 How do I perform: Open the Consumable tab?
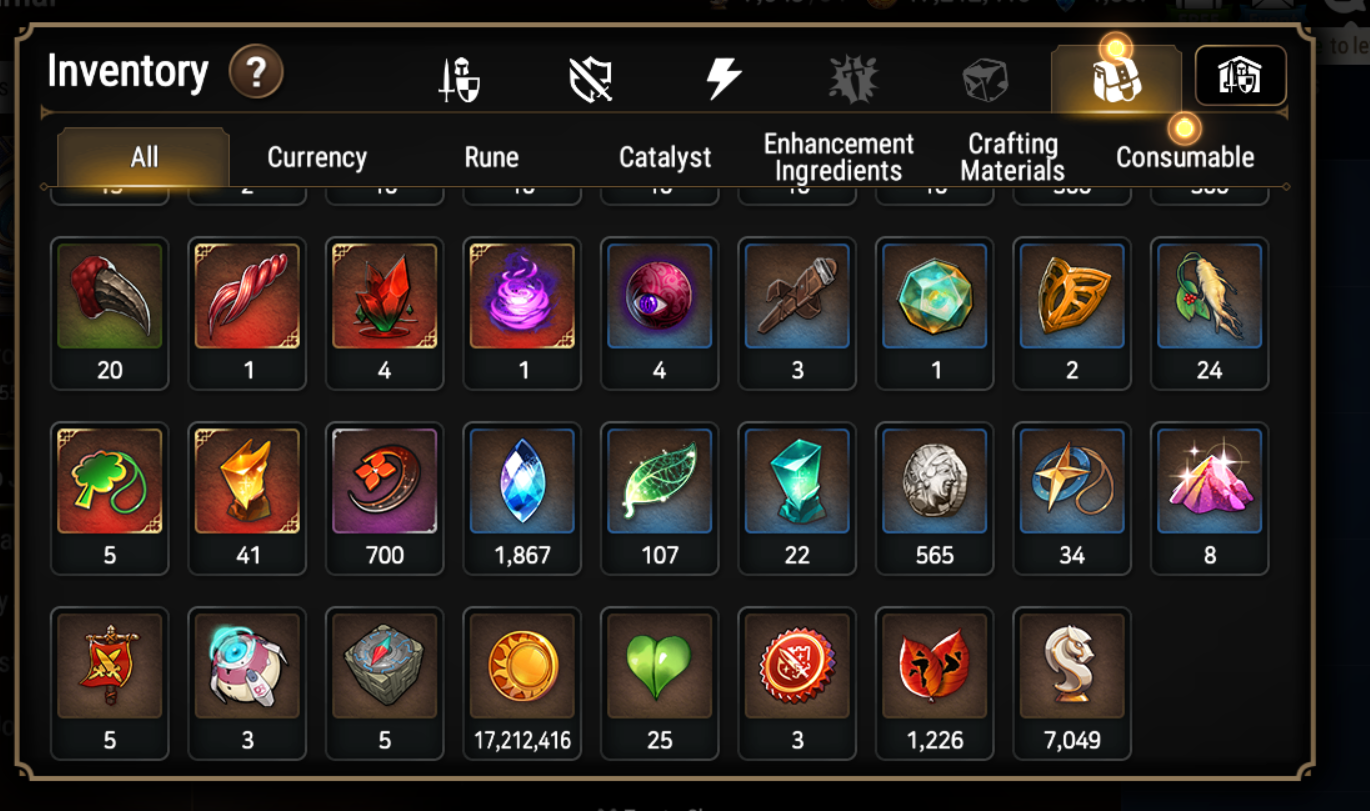pyautogui.click(x=1185, y=158)
